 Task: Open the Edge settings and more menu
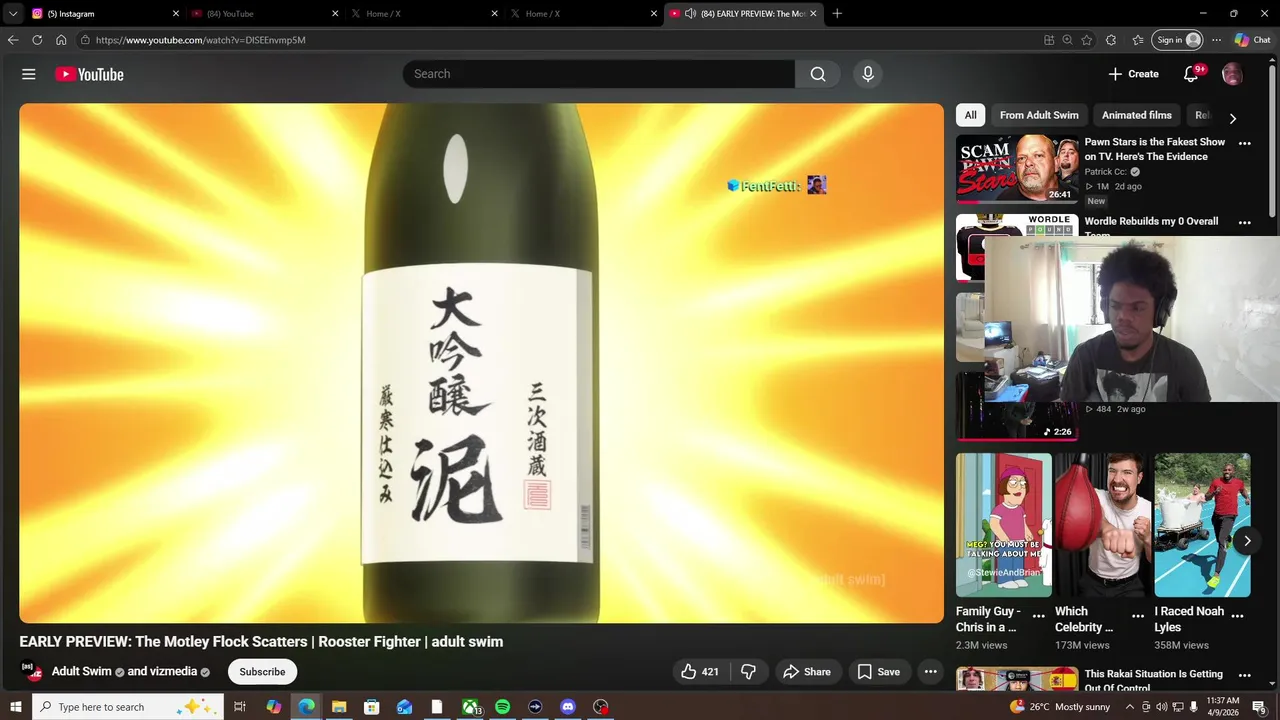click(x=1216, y=40)
